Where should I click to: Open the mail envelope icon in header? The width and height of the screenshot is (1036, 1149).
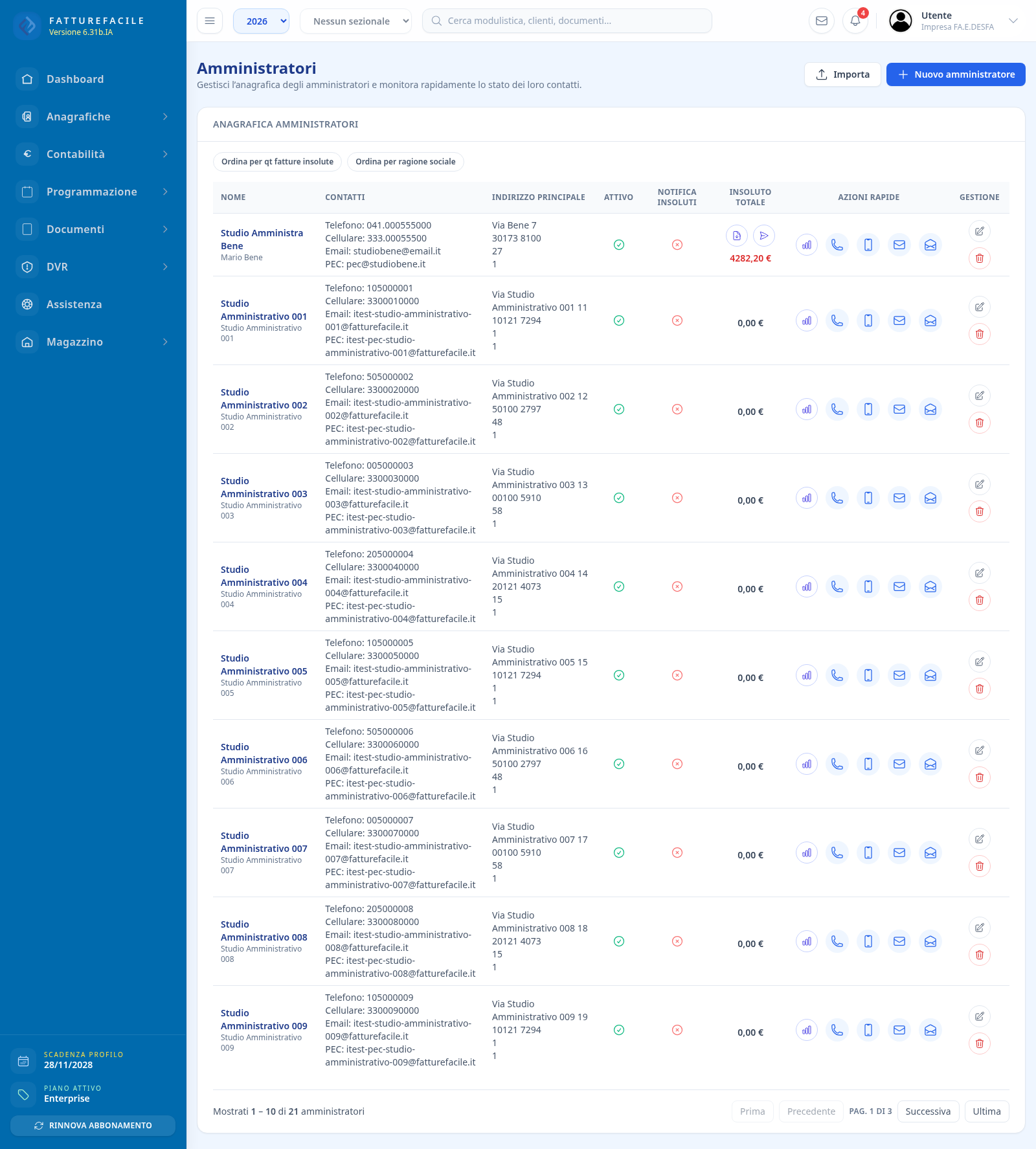(x=822, y=21)
